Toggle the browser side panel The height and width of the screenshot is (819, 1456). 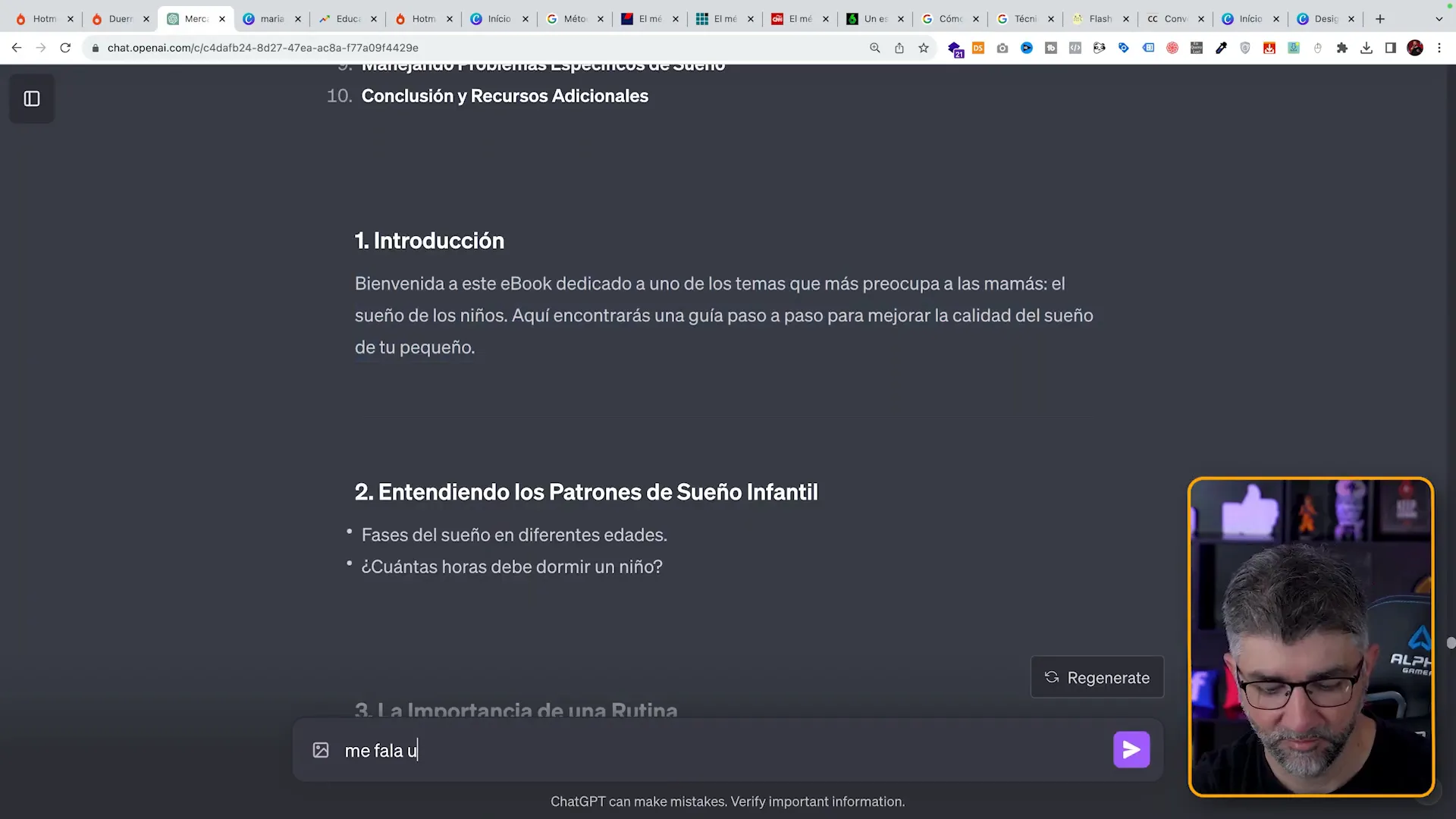click(1391, 48)
